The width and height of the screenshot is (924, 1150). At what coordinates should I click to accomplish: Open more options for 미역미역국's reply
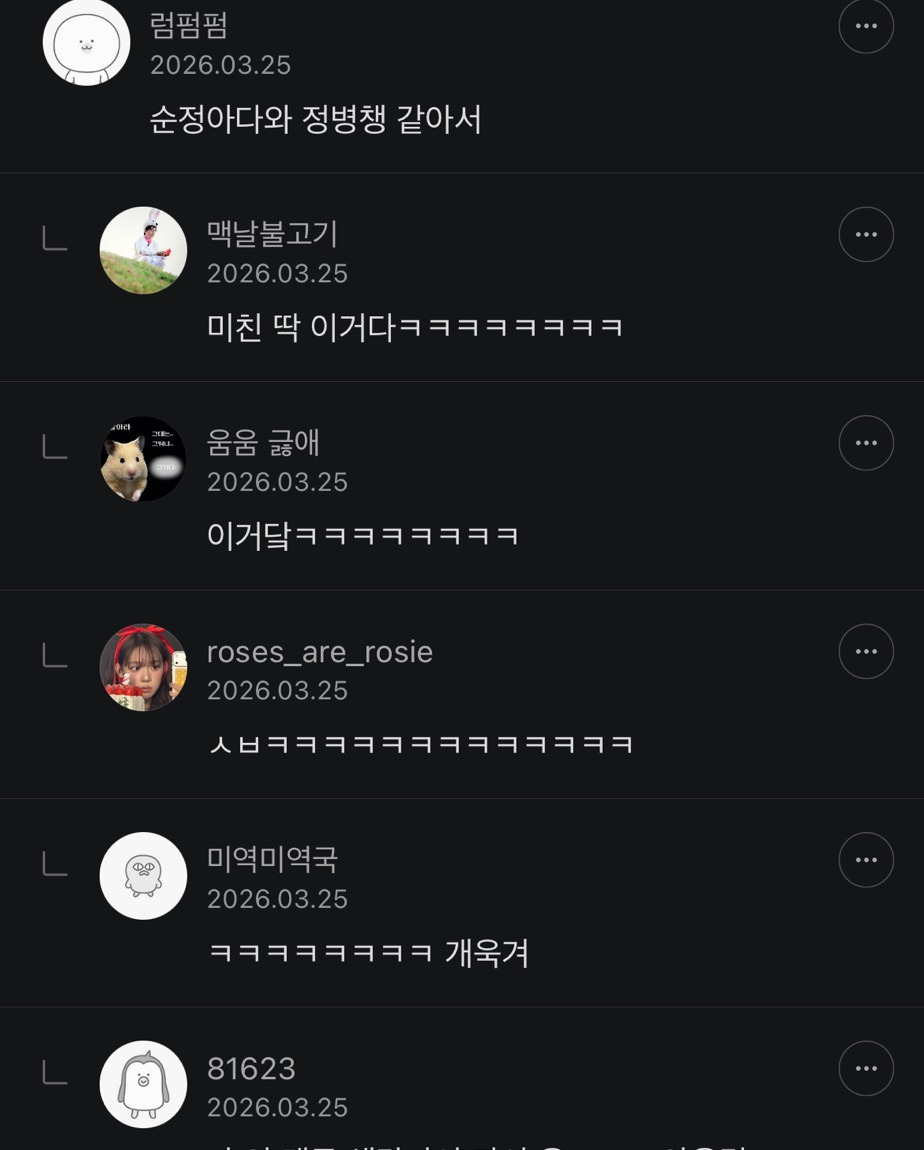pos(866,860)
